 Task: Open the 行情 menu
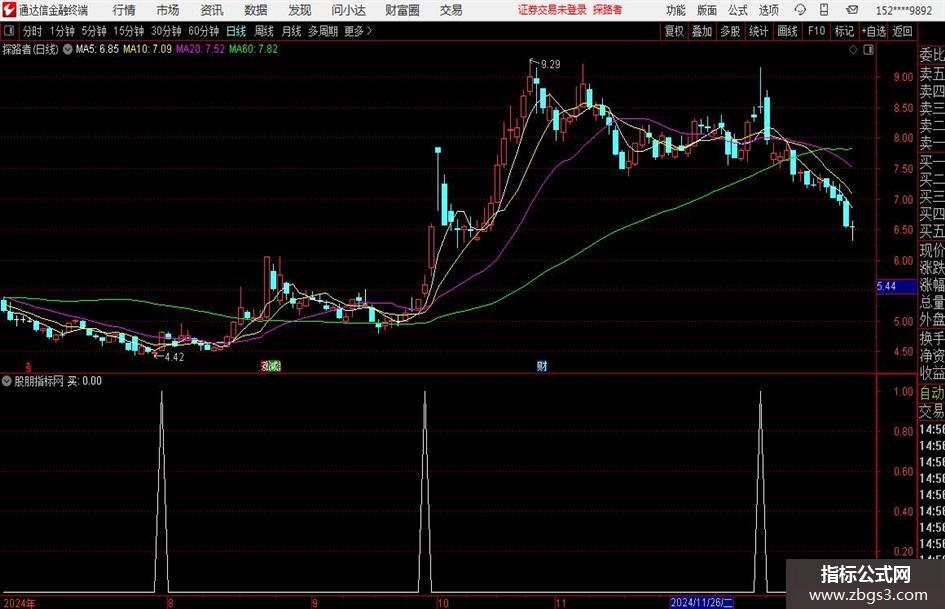124,10
